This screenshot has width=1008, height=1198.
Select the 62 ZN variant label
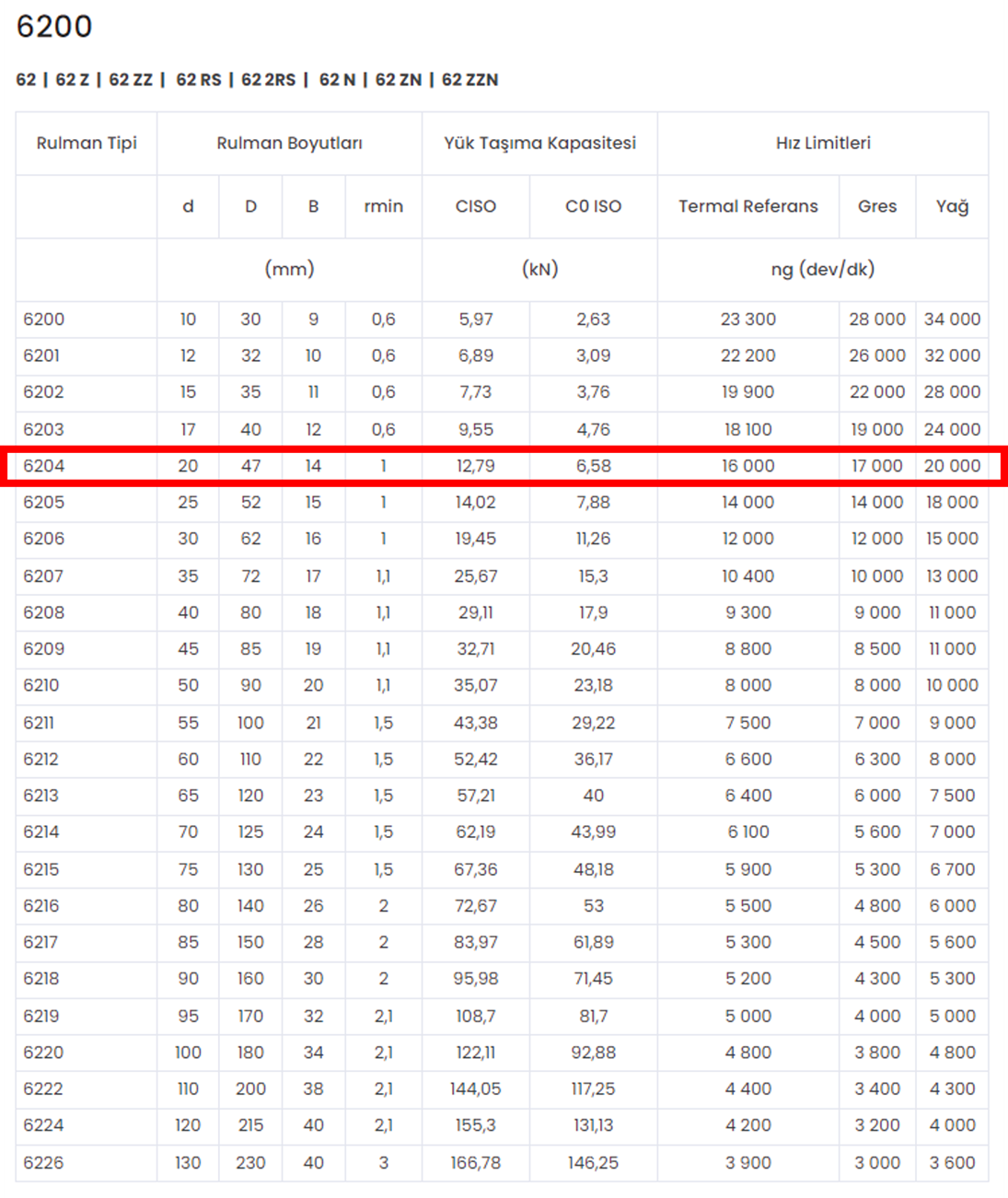pyautogui.click(x=398, y=80)
